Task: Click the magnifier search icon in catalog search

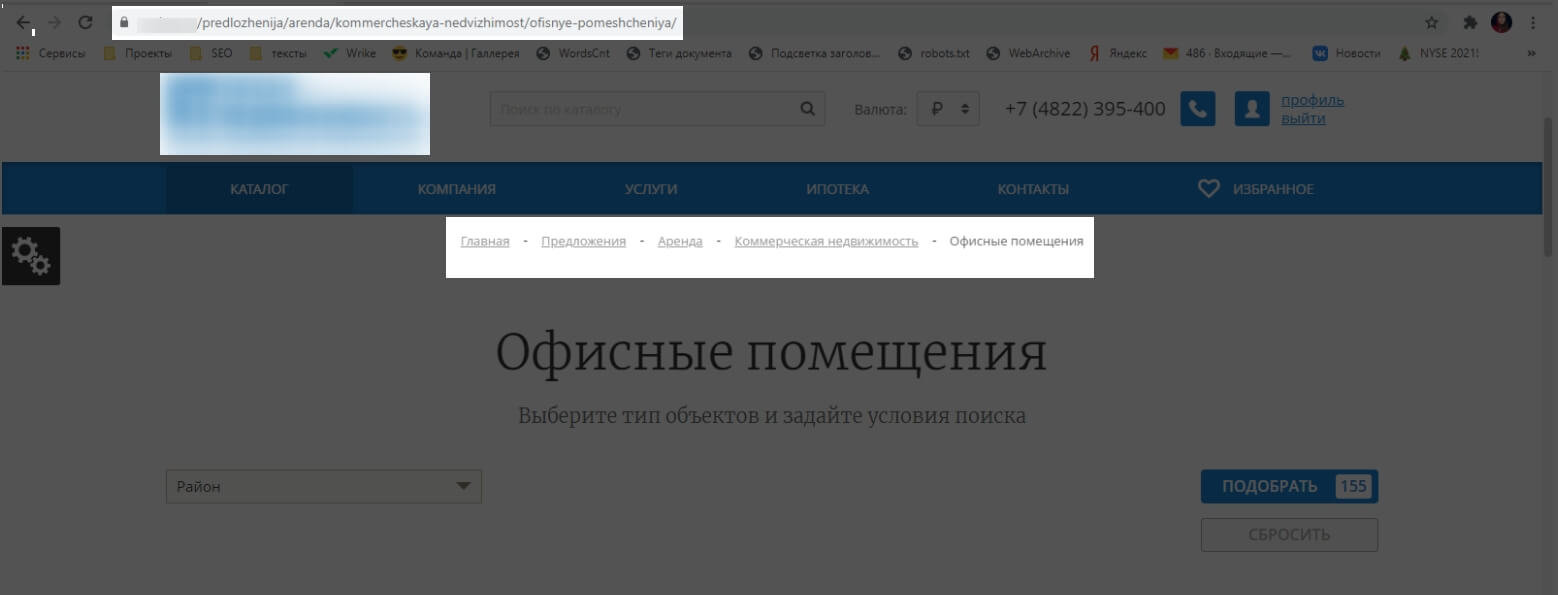Action: point(808,109)
